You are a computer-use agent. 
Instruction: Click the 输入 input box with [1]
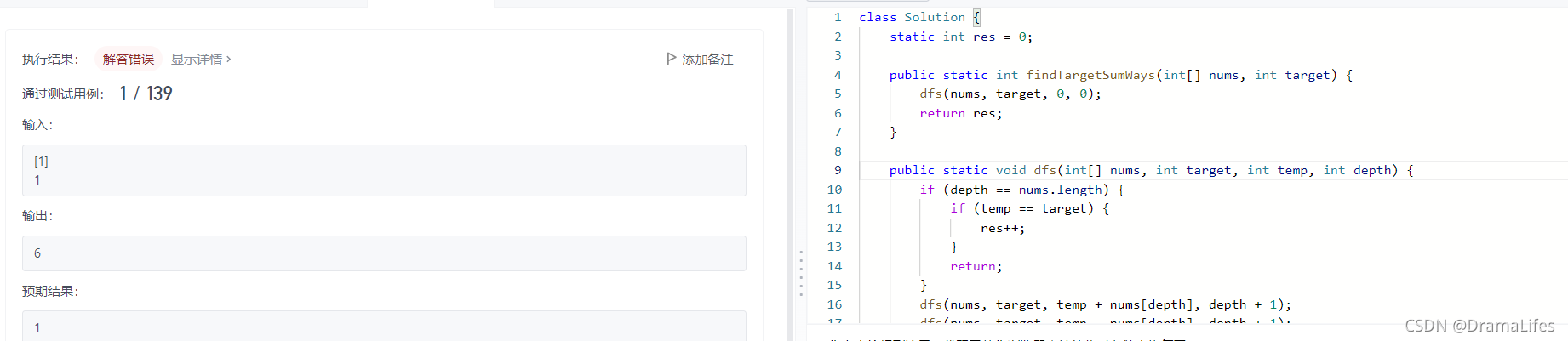point(384,170)
